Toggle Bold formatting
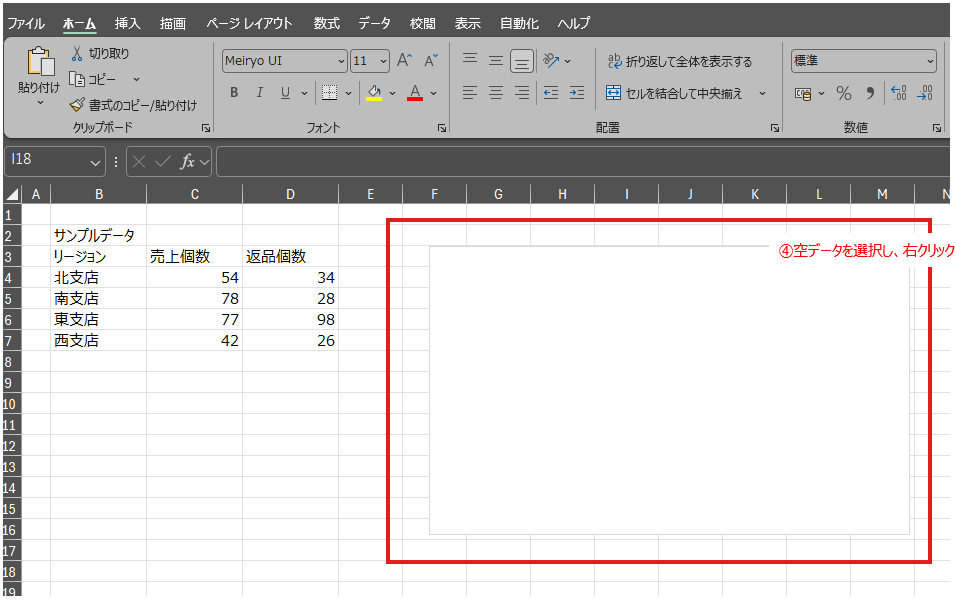956x601 pixels. (x=234, y=93)
